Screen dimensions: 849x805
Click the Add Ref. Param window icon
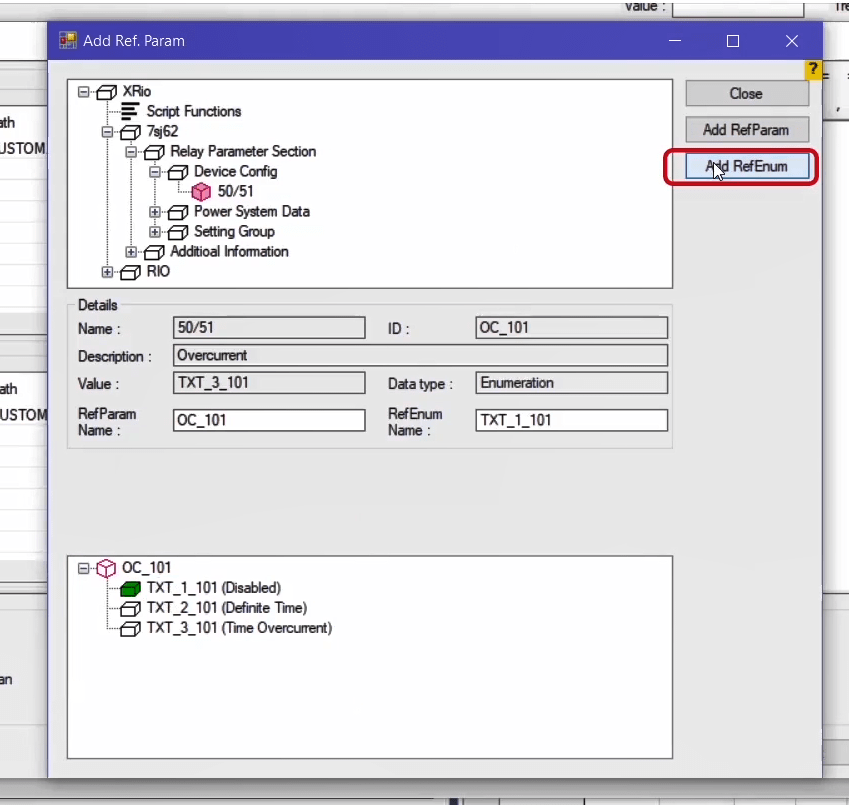tap(68, 41)
